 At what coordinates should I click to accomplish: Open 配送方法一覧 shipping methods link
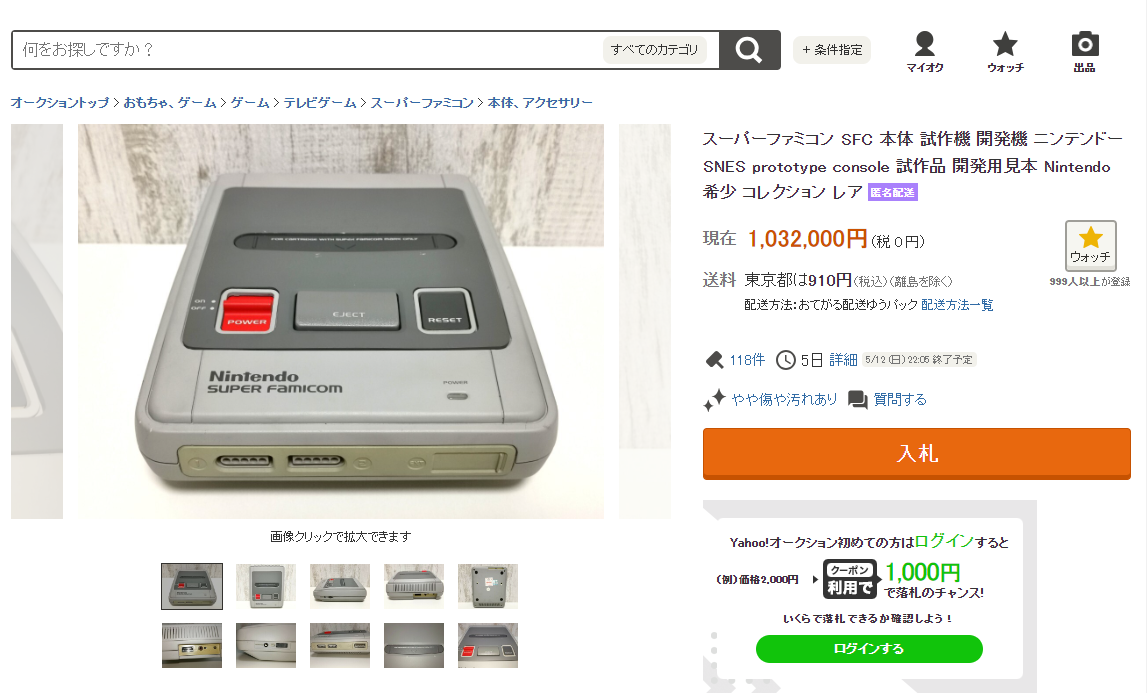click(x=957, y=304)
